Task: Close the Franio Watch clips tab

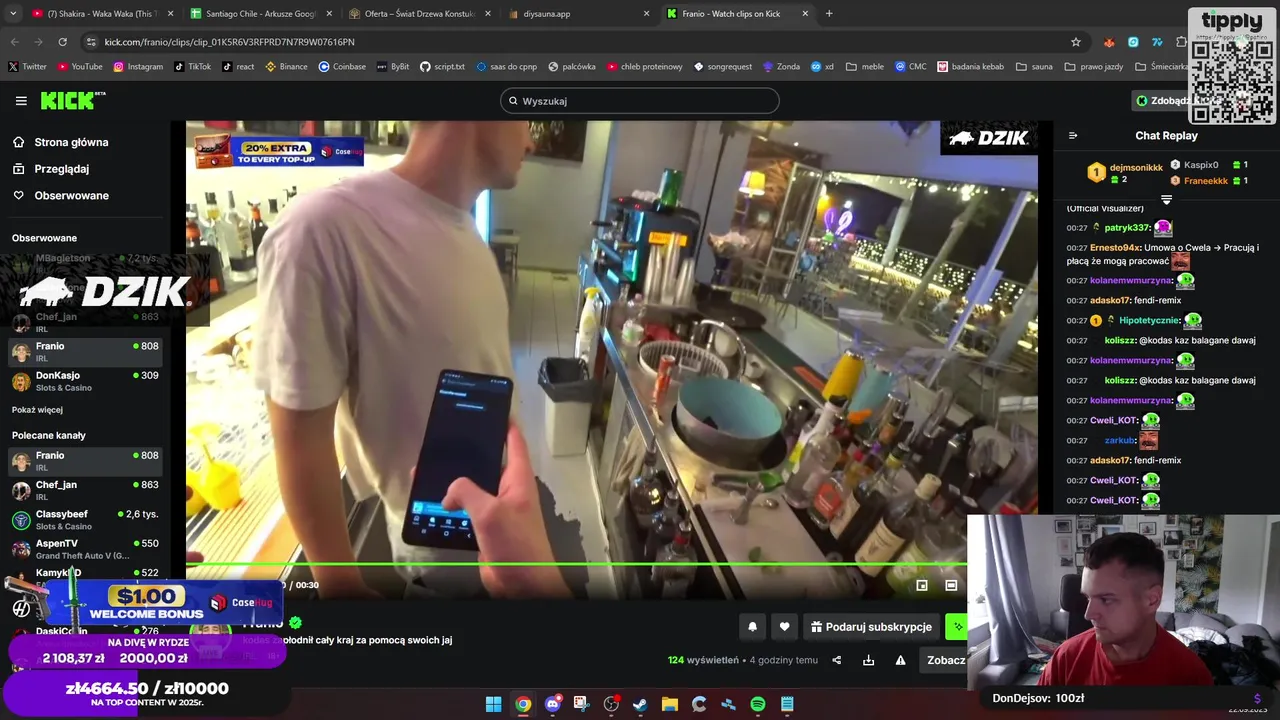Action: tap(805, 14)
